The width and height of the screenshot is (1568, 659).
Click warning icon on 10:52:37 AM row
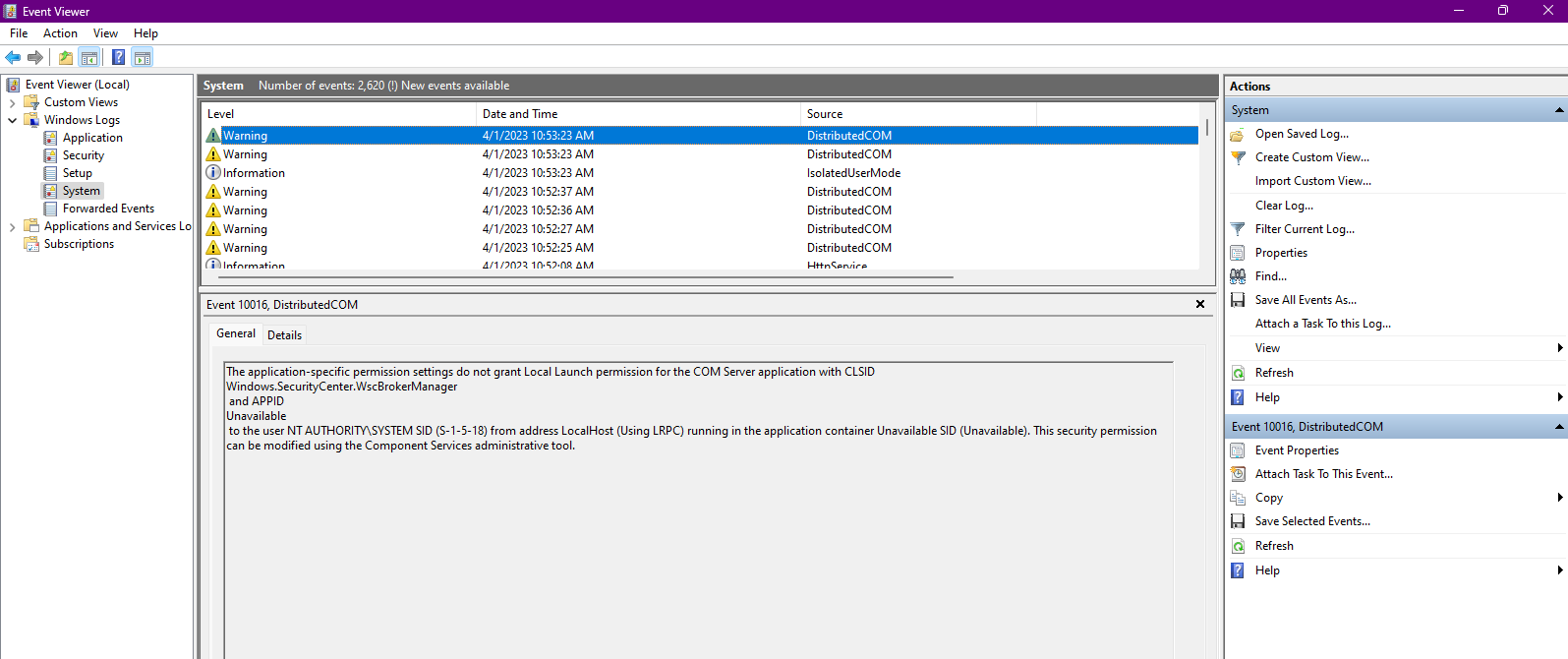[212, 191]
